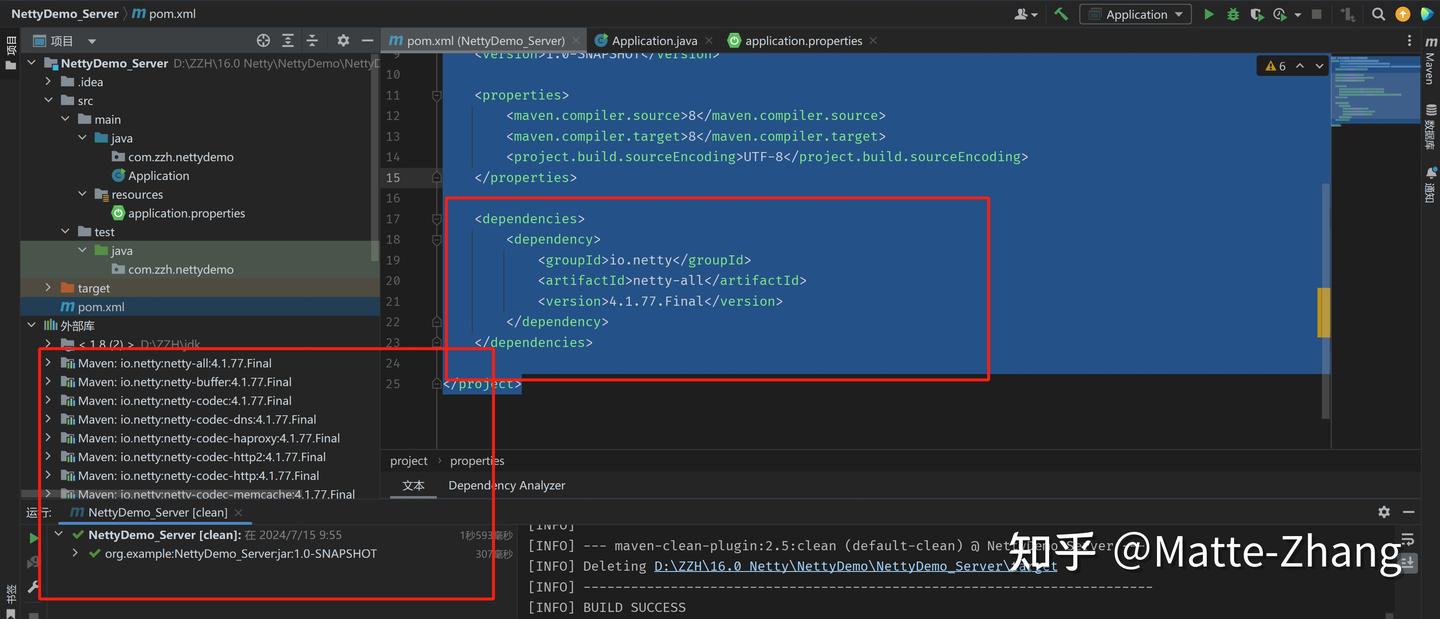Run the Application configuration with green play icon
Screen dimensions: 1440x619
click(x=1209, y=14)
